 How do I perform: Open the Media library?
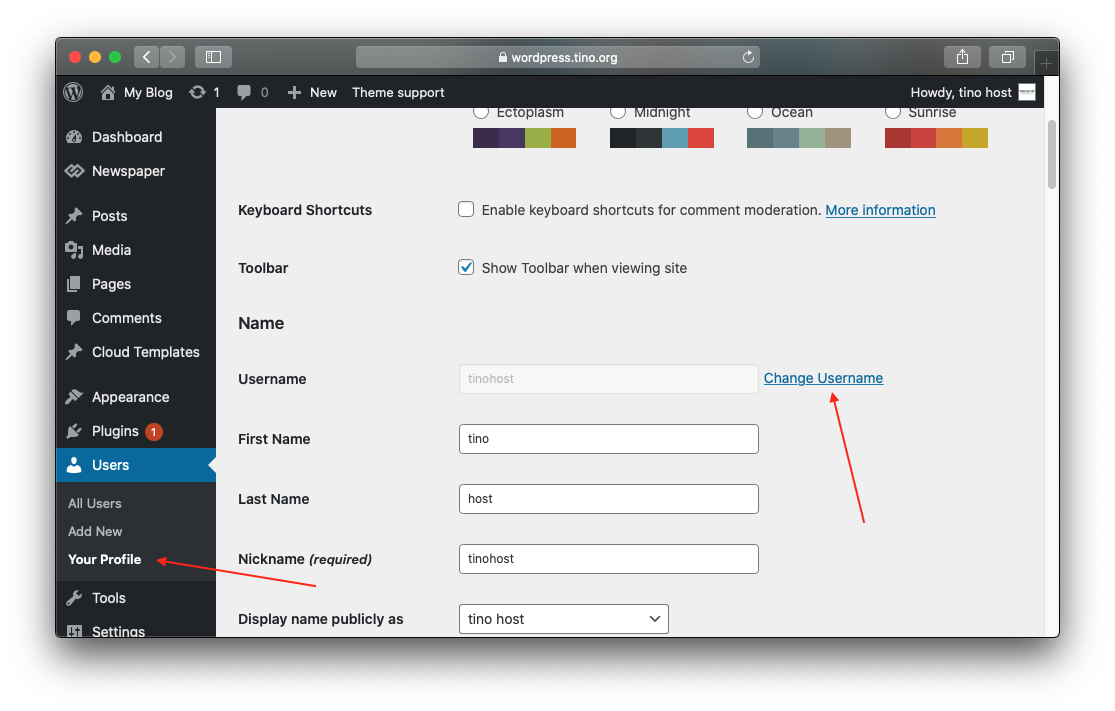click(x=112, y=249)
